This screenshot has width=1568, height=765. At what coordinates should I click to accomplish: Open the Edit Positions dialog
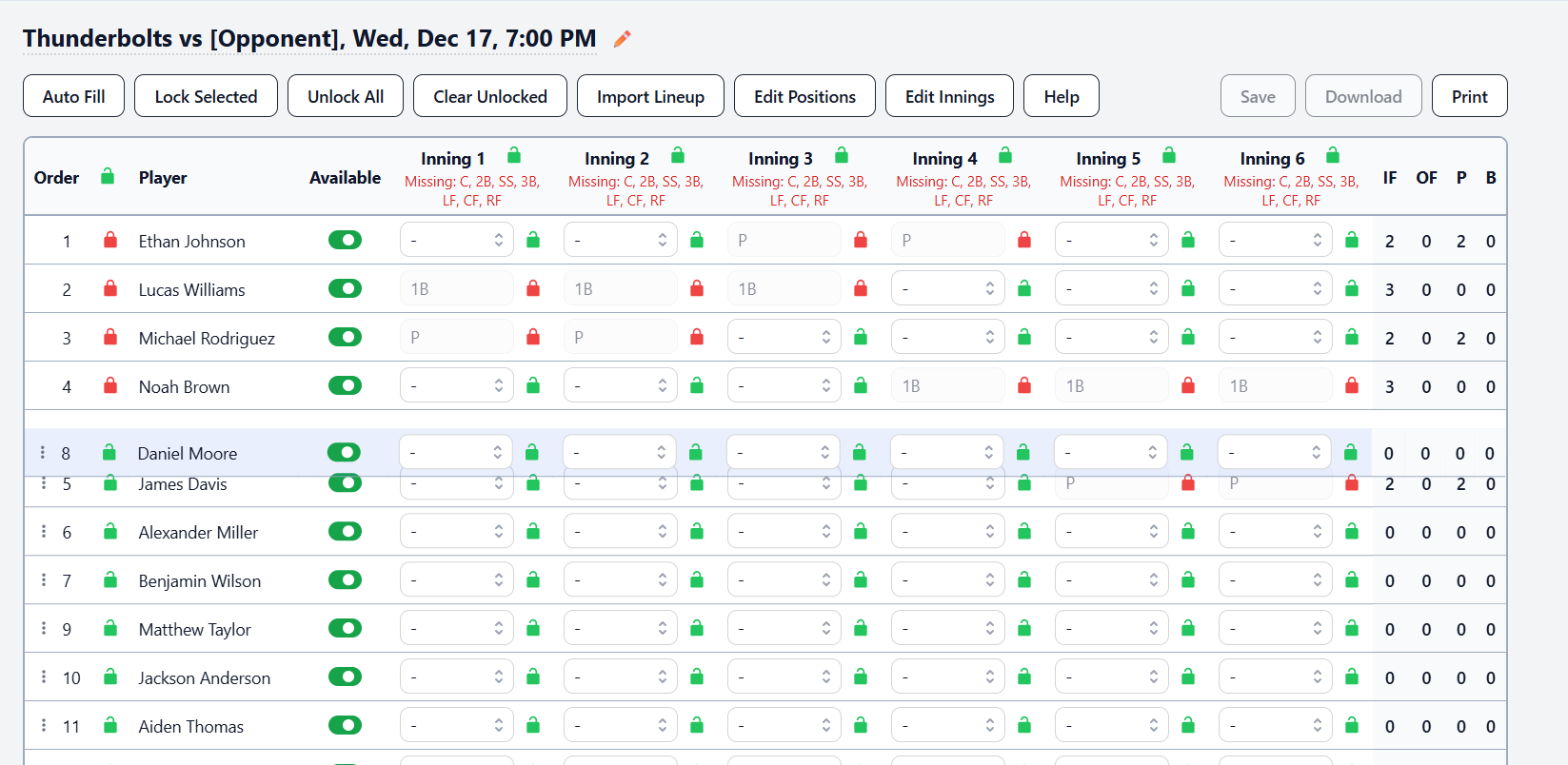(804, 96)
